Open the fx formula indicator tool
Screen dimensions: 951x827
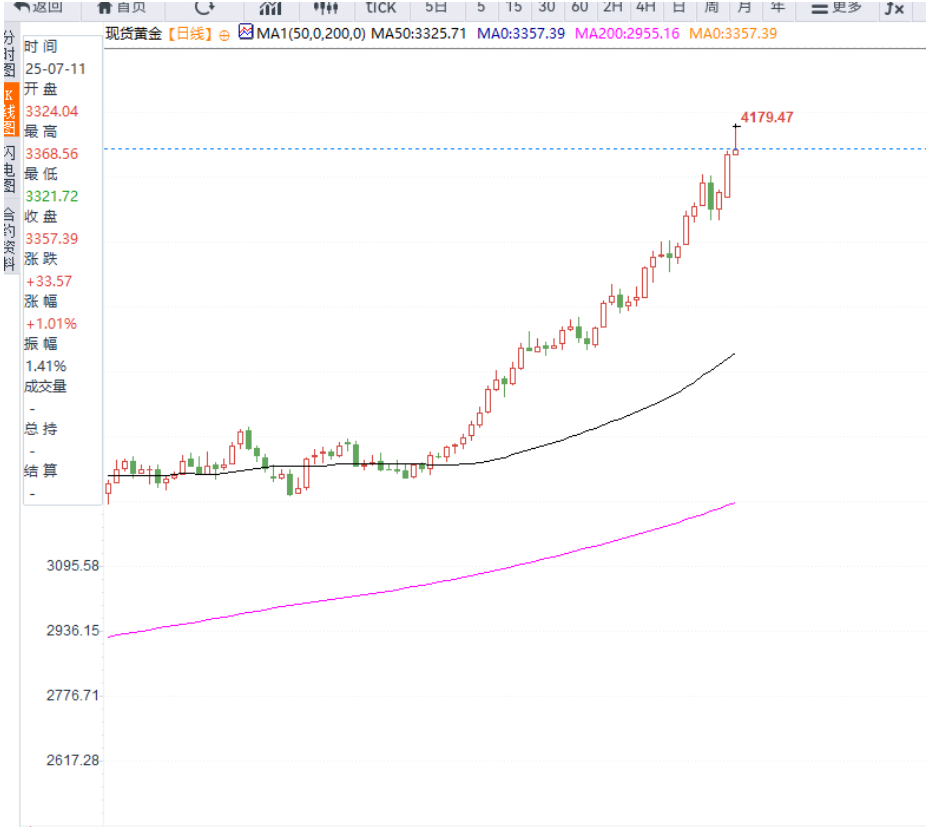coord(893,8)
